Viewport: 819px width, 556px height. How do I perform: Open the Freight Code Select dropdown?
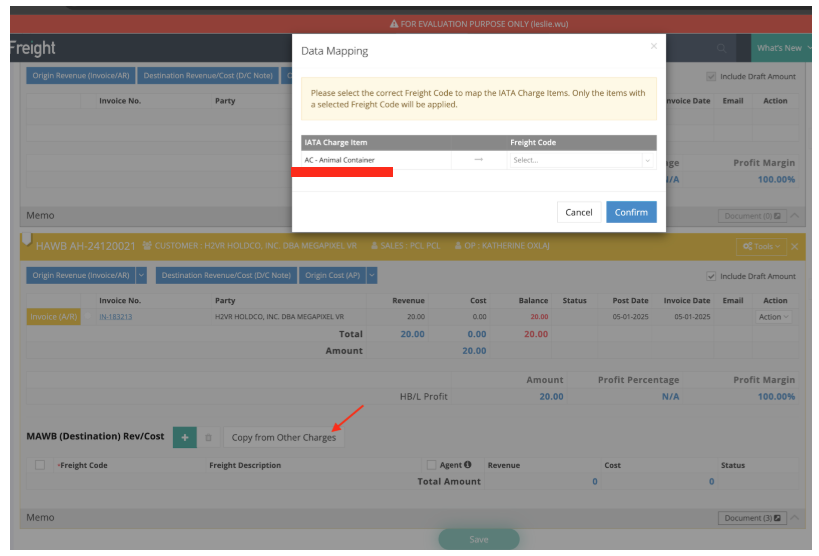(x=582, y=160)
